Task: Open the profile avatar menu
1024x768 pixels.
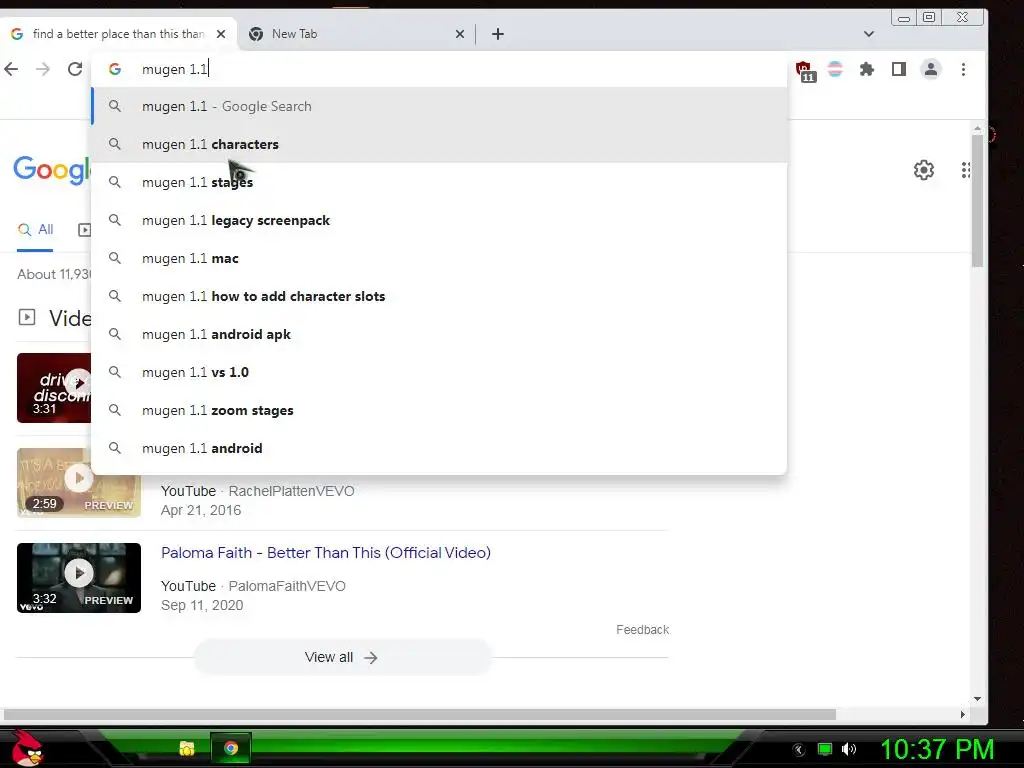Action: (931, 69)
